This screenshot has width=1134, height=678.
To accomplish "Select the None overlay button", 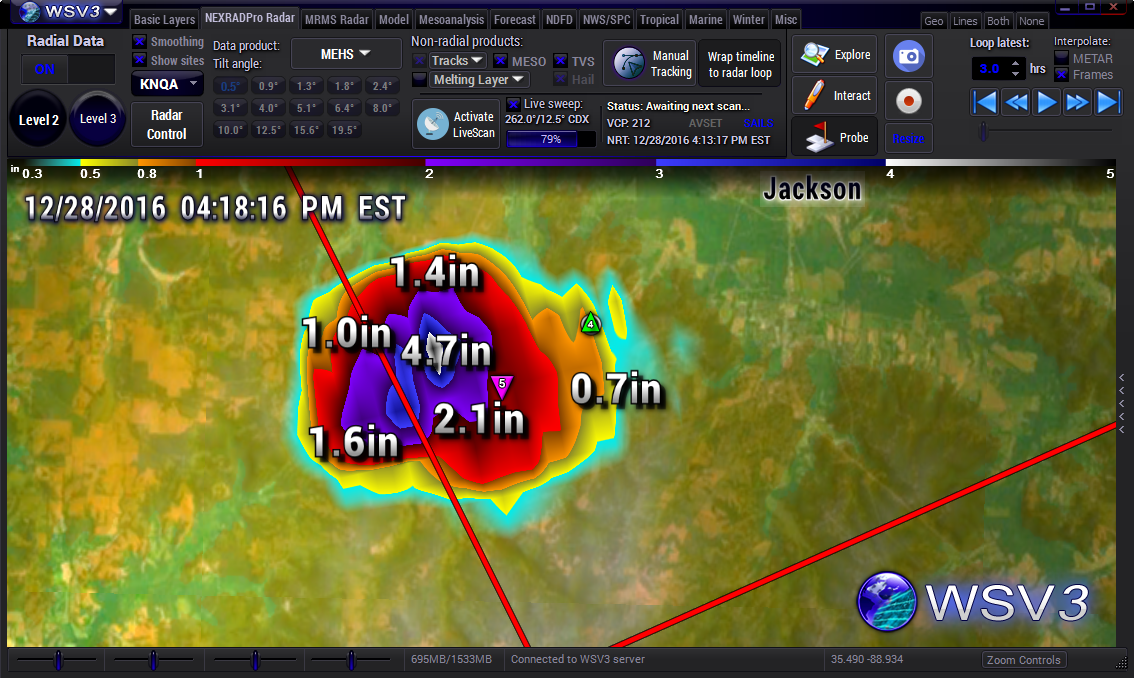I will pyautogui.click(x=1031, y=21).
